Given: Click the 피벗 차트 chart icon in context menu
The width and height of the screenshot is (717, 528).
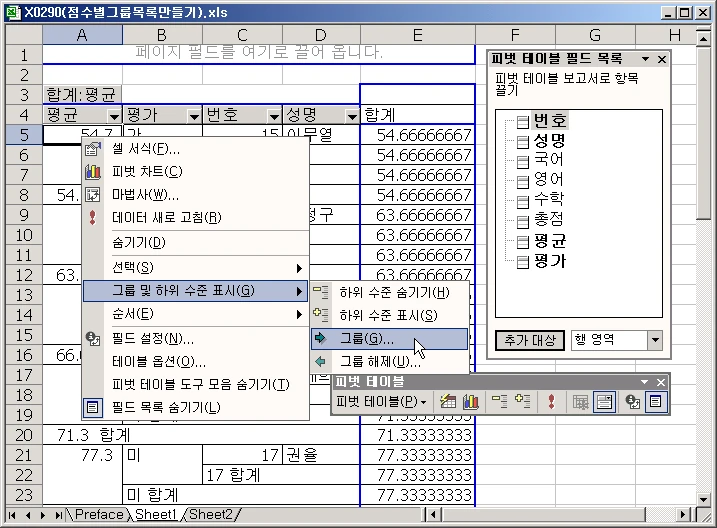Looking at the screenshot, I should tap(93, 171).
